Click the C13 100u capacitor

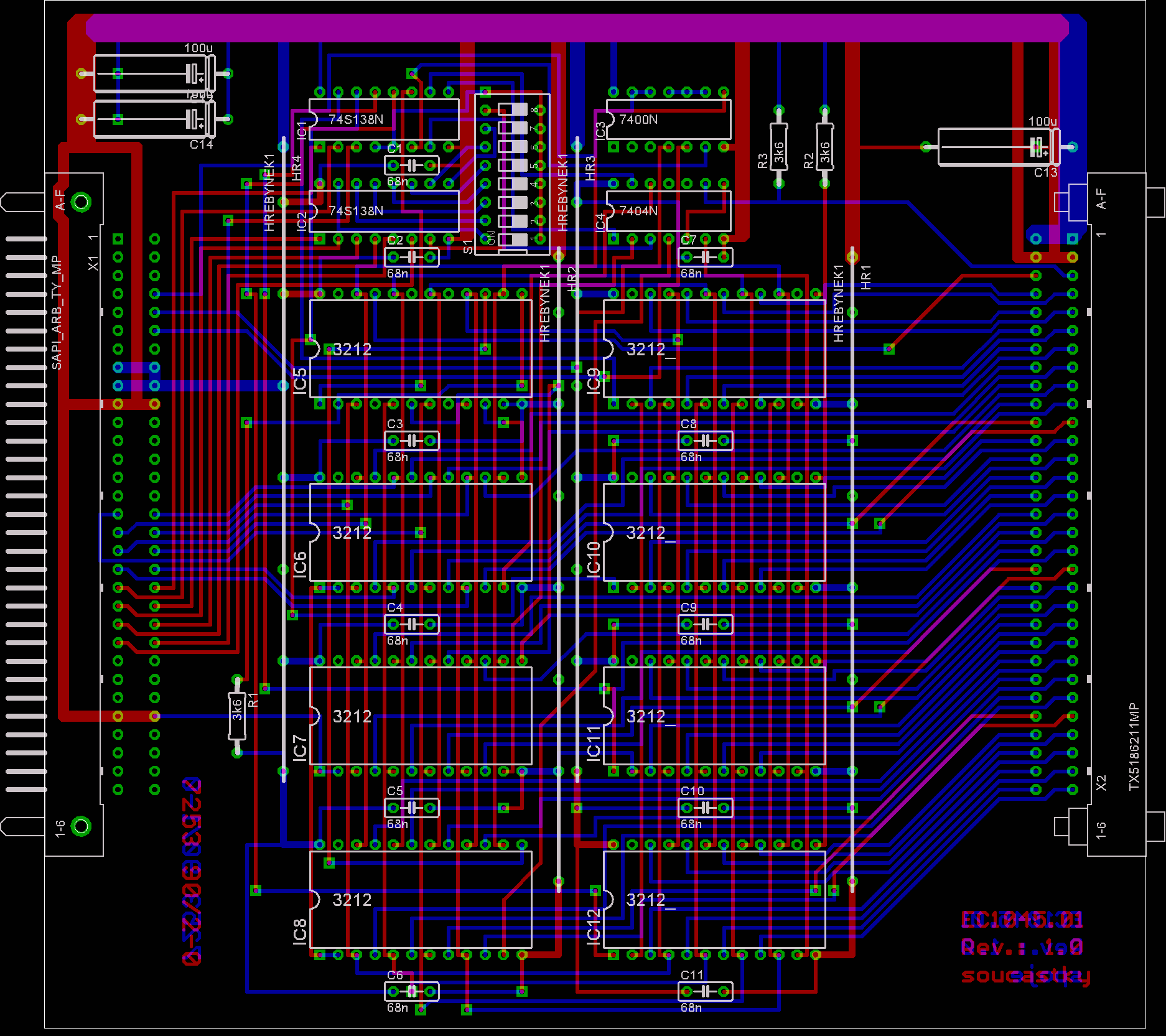click(998, 147)
